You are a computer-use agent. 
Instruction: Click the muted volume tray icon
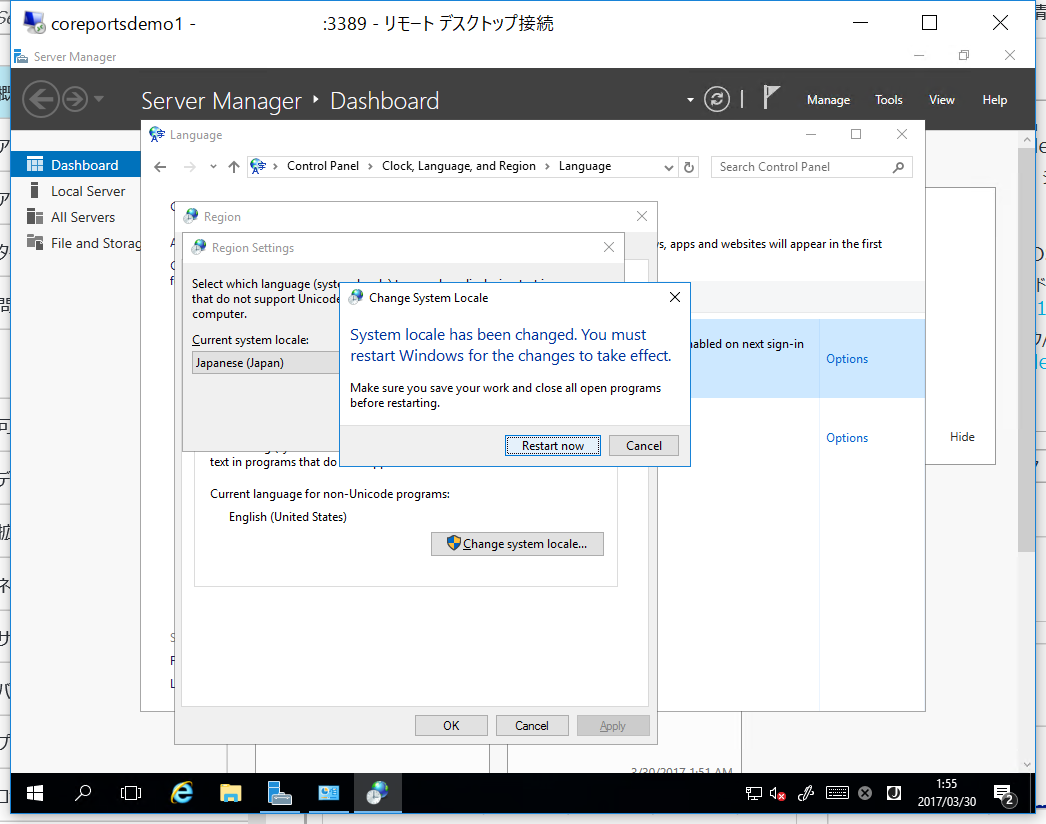[x=777, y=793]
